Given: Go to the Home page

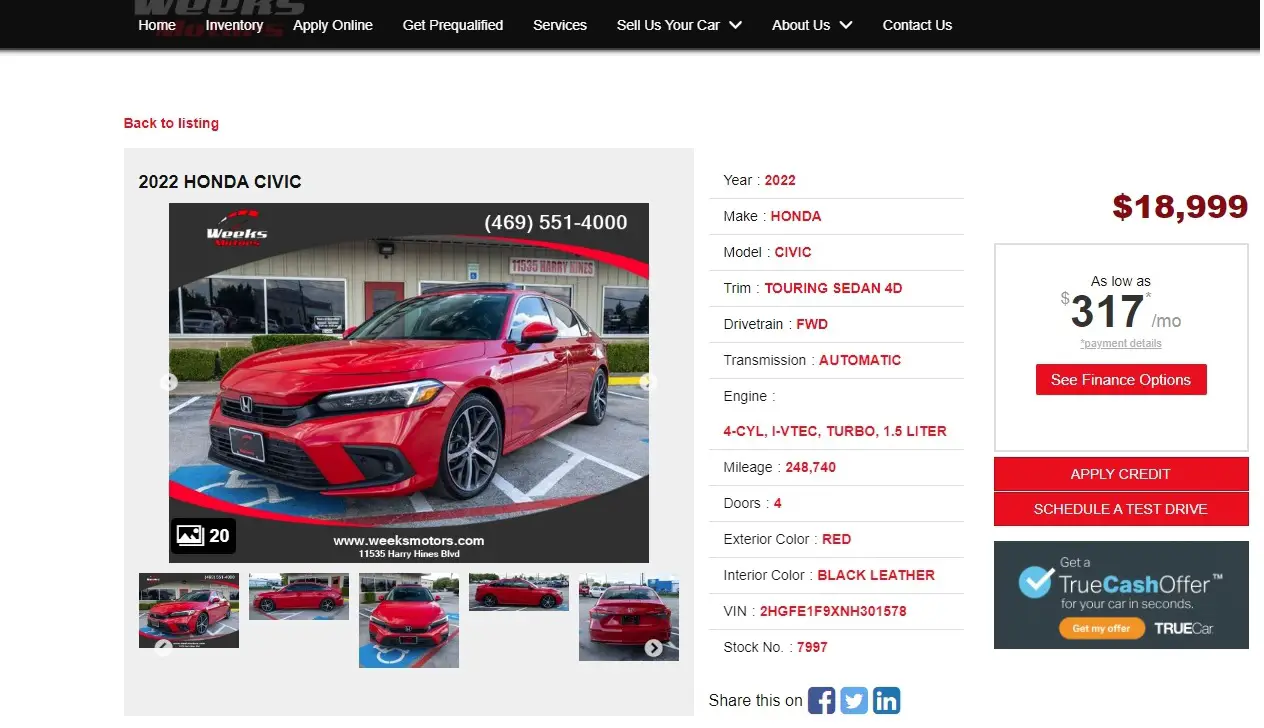Looking at the screenshot, I should pyautogui.click(x=157, y=25).
